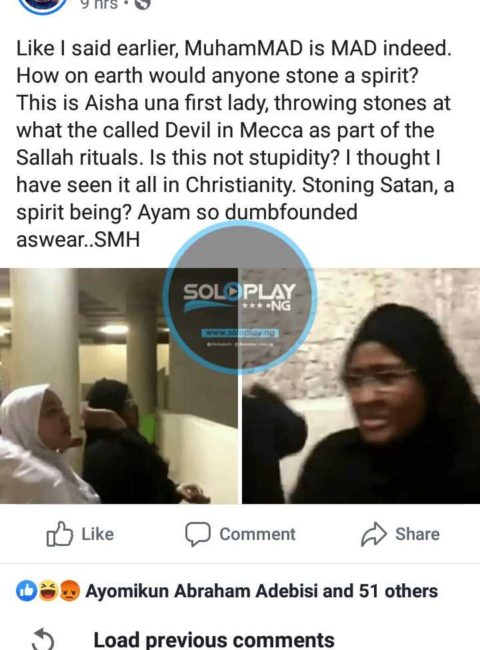Open the right photo of the woman in glasses
The width and height of the screenshot is (480, 650).
[361, 386]
